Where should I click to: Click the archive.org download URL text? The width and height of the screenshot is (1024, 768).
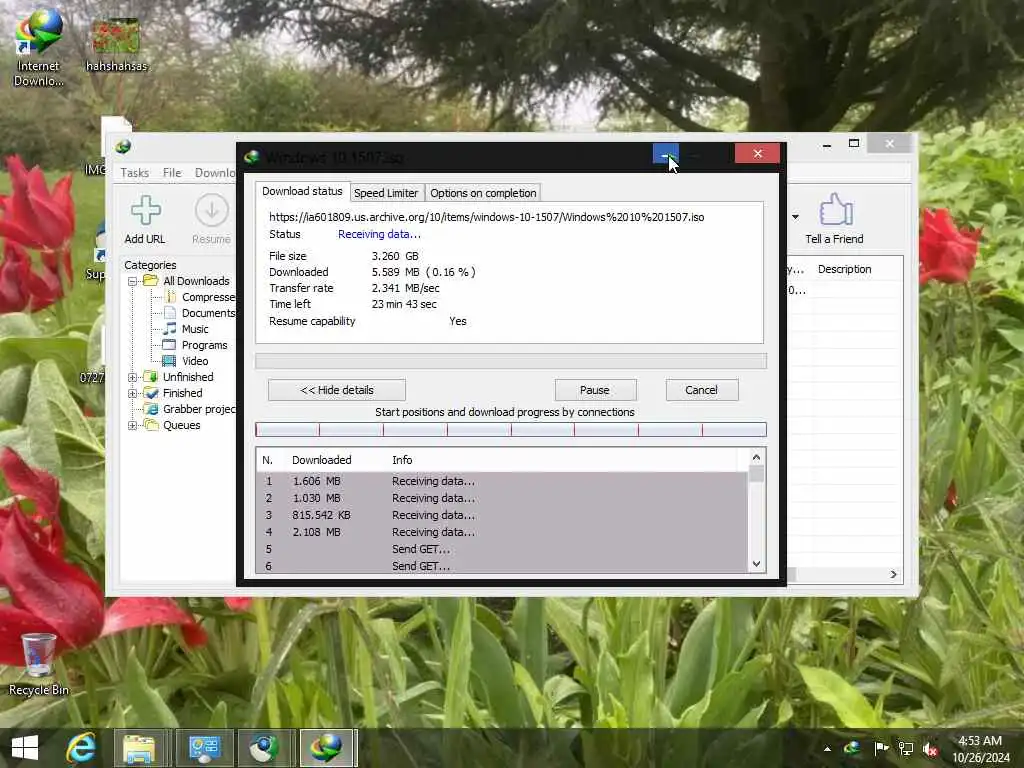(x=487, y=217)
